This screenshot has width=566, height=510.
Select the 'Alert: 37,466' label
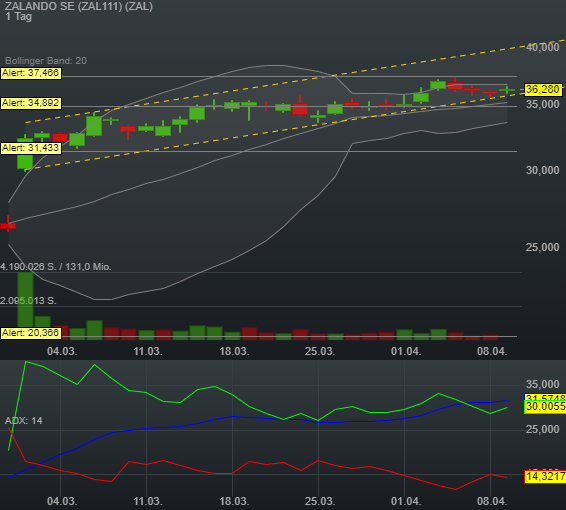pyautogui.click(x=31, y=73)
